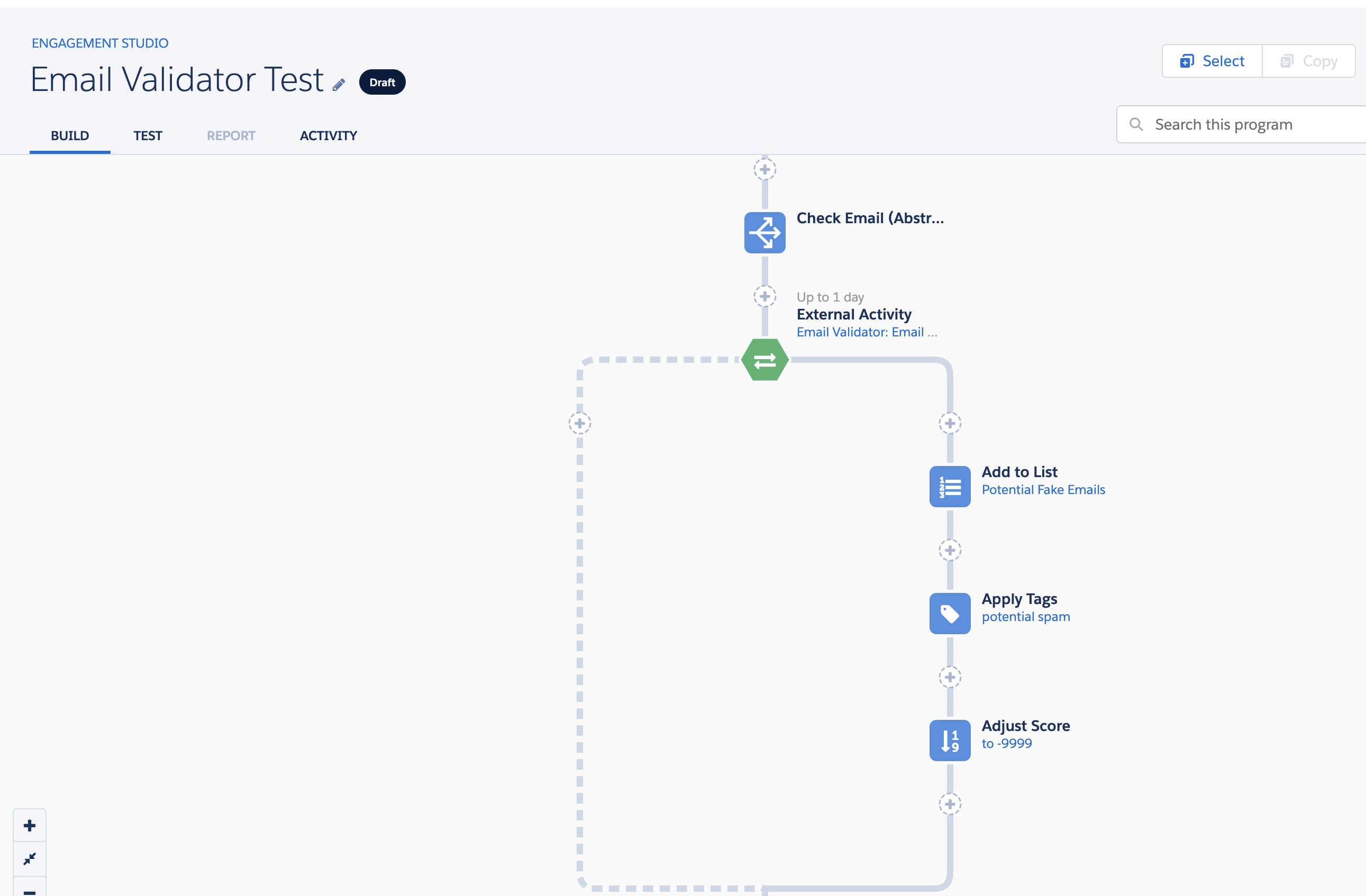This screenshot has width=1366, height=896.
Task: Click the green External Activity trigger hexagon
Action: 764,360
